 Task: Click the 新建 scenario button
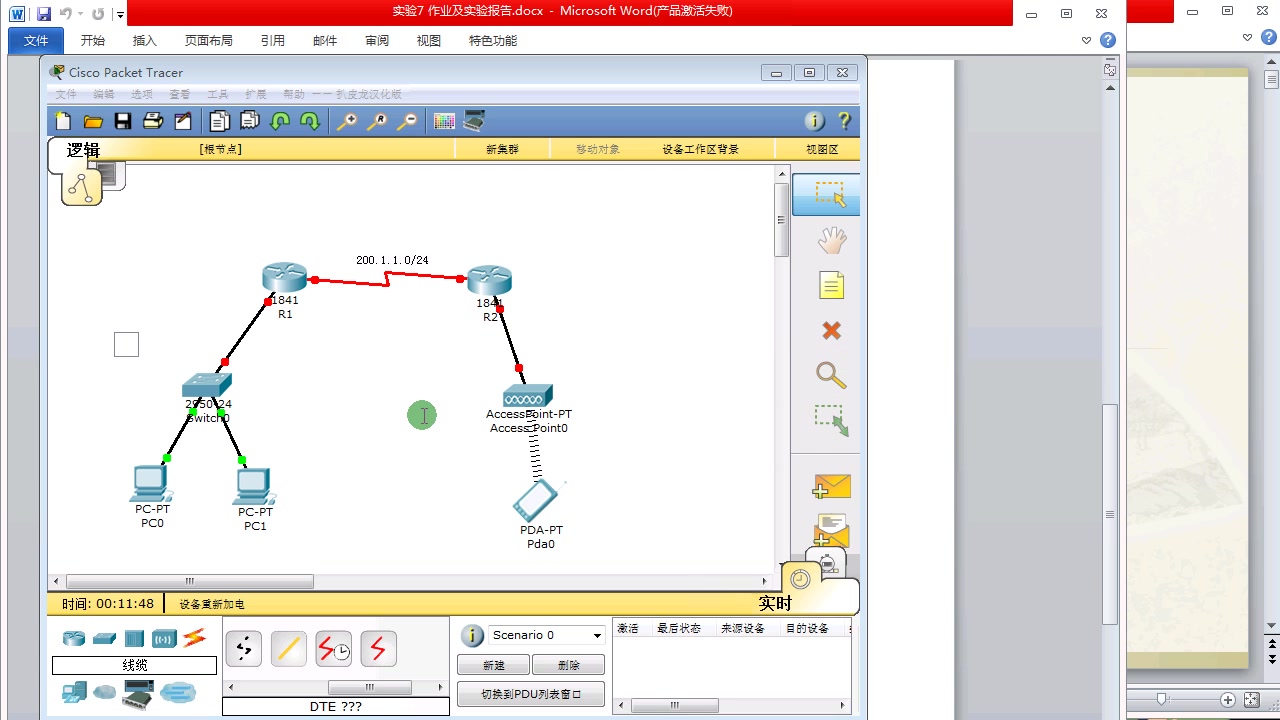coord(493,665)
